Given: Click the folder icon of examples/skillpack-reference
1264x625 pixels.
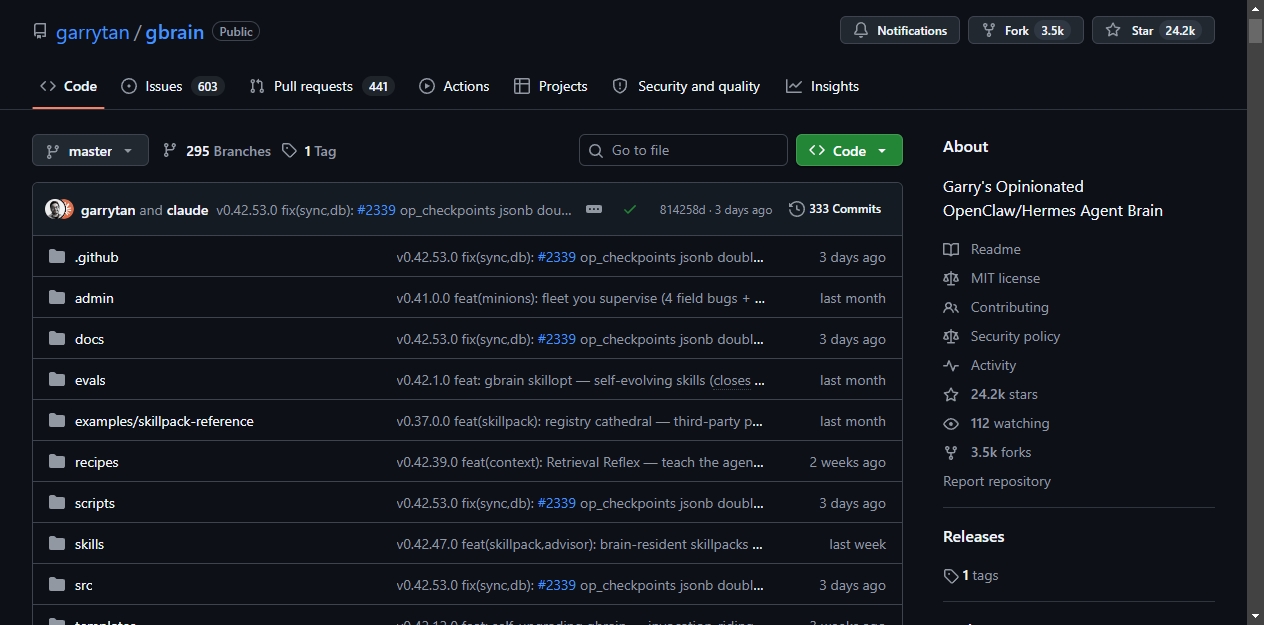Looking at the screenshot, I should (57, 421).
